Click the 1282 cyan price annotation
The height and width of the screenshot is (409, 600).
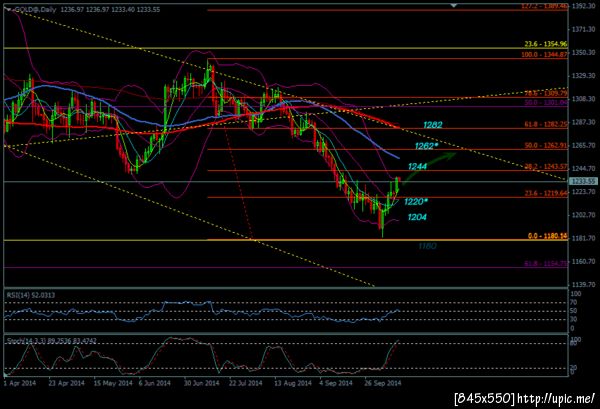pyautogui.click(x=433, y=125)
